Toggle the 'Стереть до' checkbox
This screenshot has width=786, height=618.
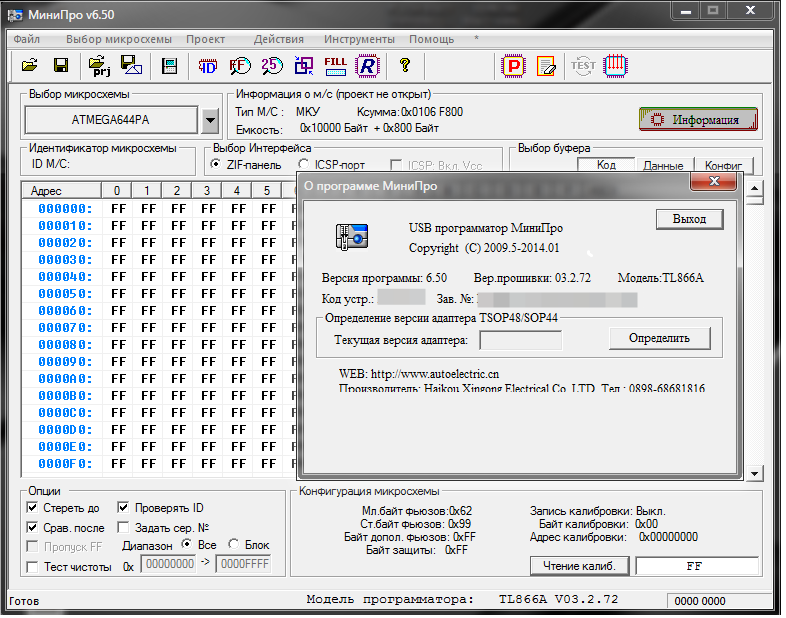click(x=33, y=508)
